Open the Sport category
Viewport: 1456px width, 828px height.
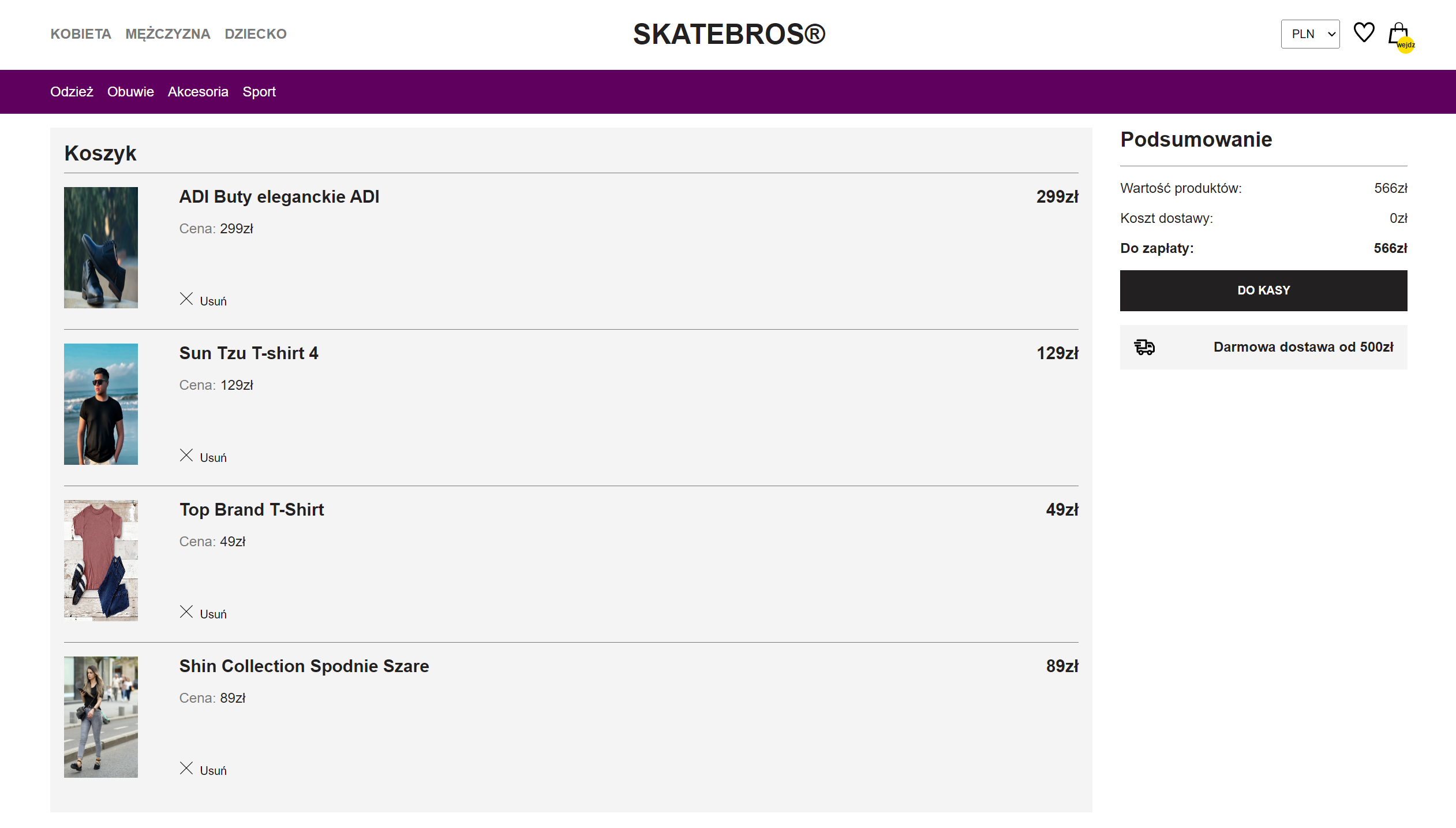[259, 92]
